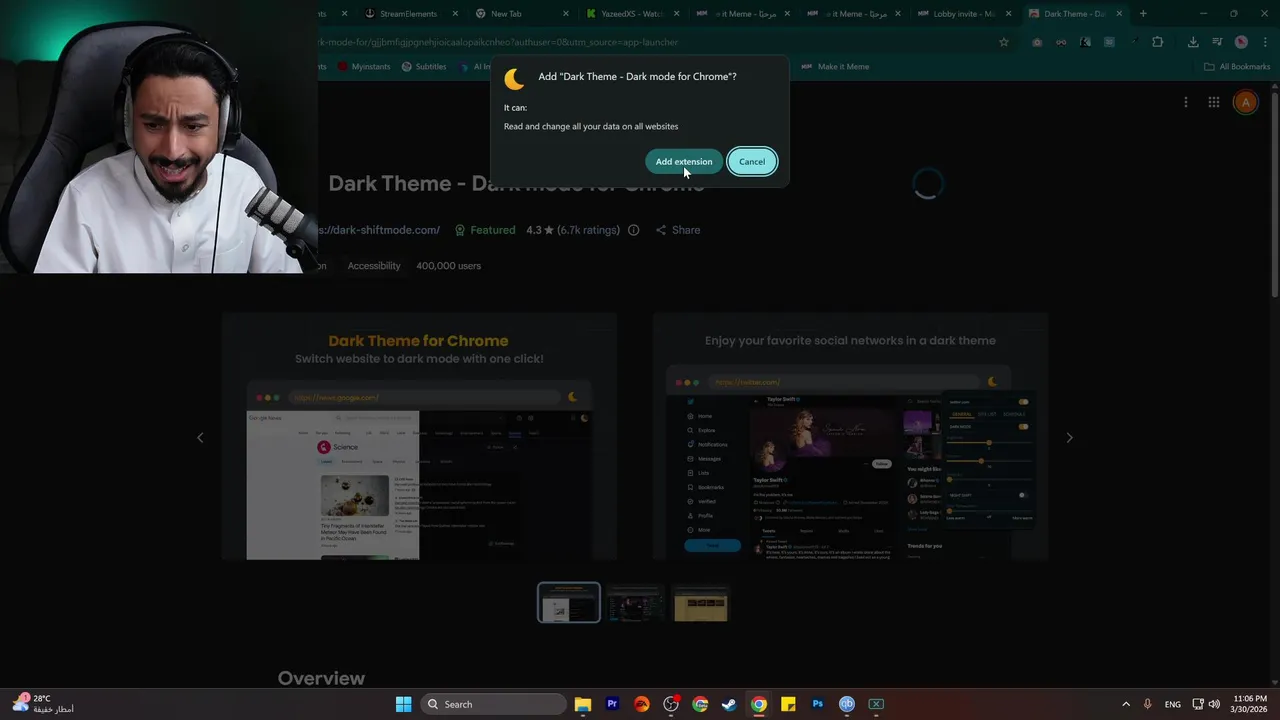Open qBittorrent from taskbar

[x=847, y=704]
